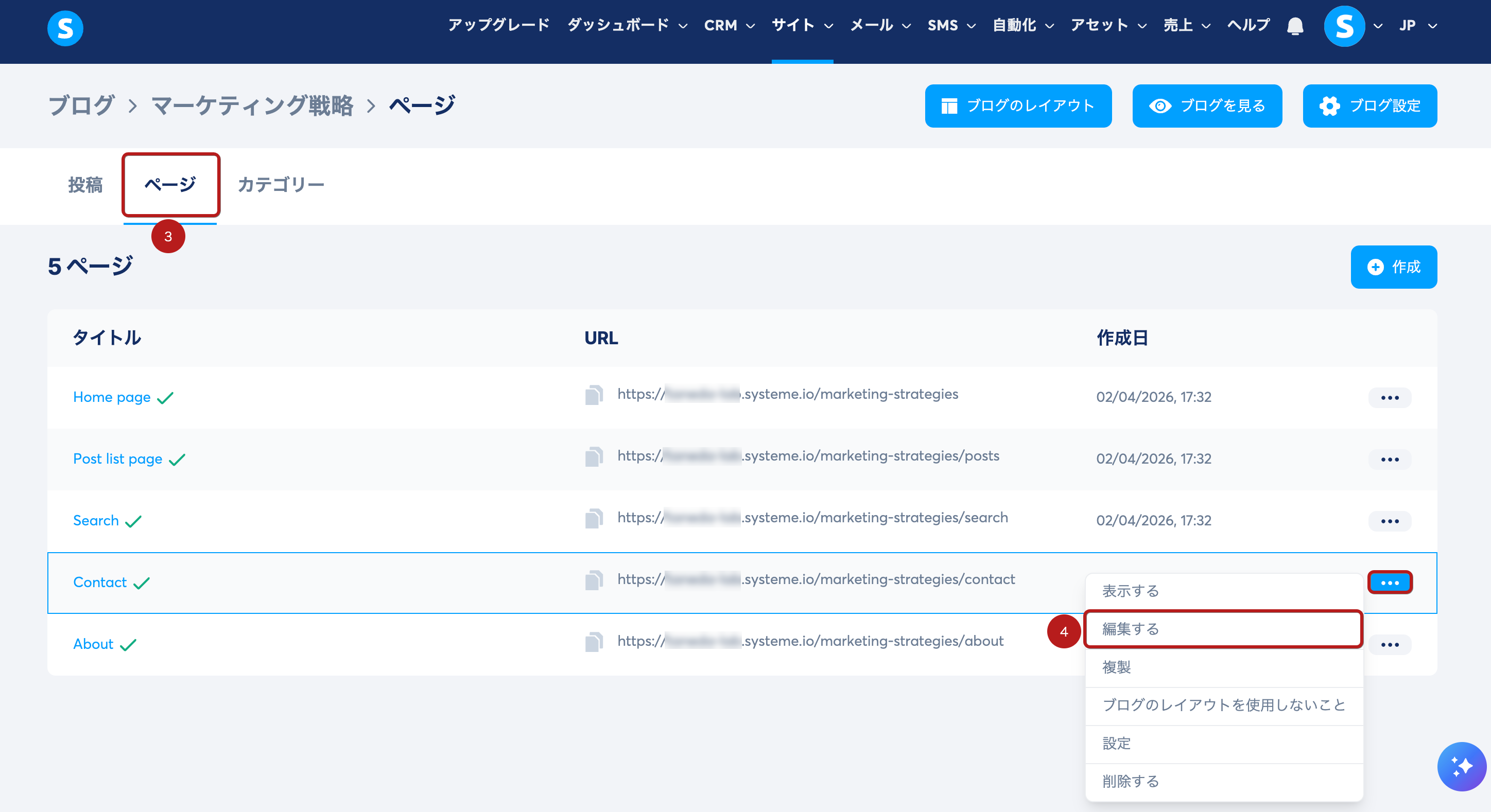
Task: Switch to the カテゴリー tab
Action: tap(281, 185)
